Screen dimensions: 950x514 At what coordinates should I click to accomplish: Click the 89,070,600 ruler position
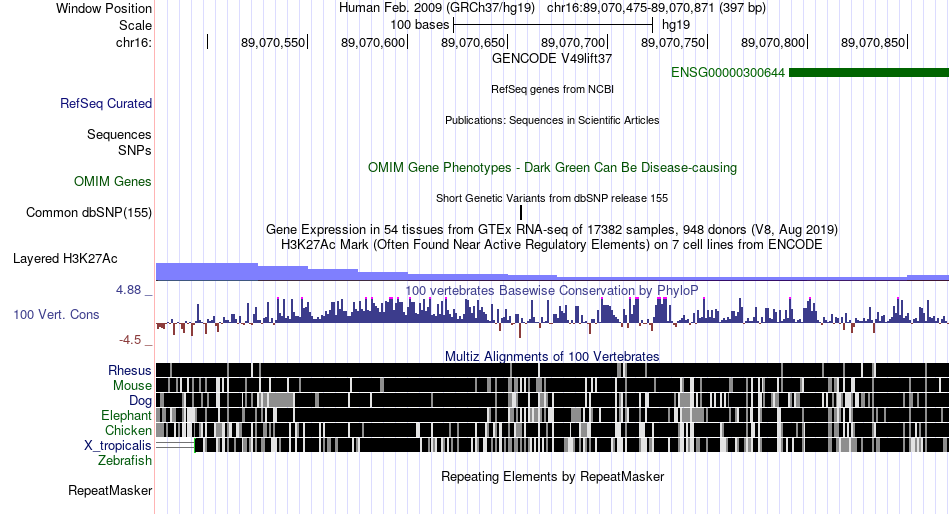373,42
